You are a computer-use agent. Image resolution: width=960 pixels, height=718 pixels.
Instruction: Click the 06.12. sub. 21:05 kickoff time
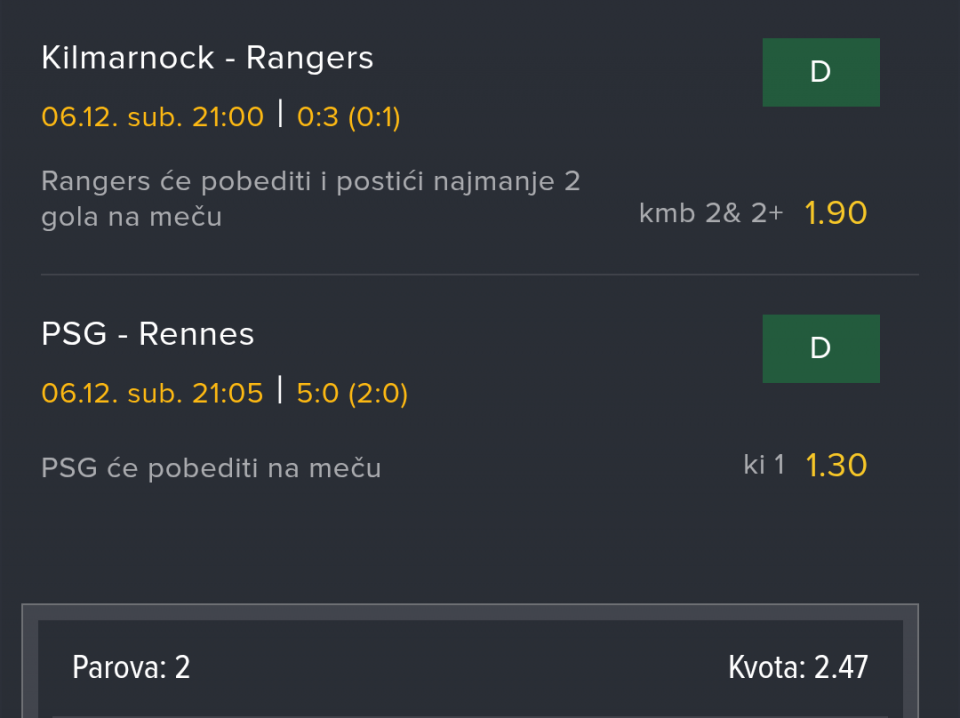click(x=152, y=393)
